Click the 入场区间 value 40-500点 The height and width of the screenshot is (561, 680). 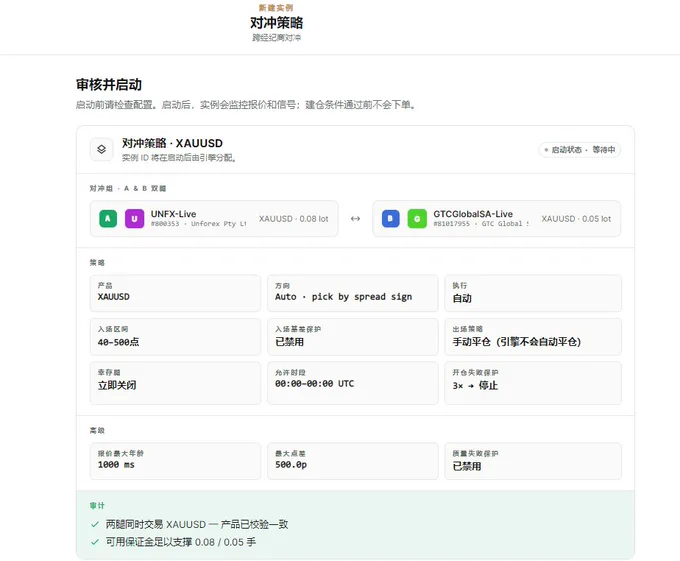click(x=118, y=342)
